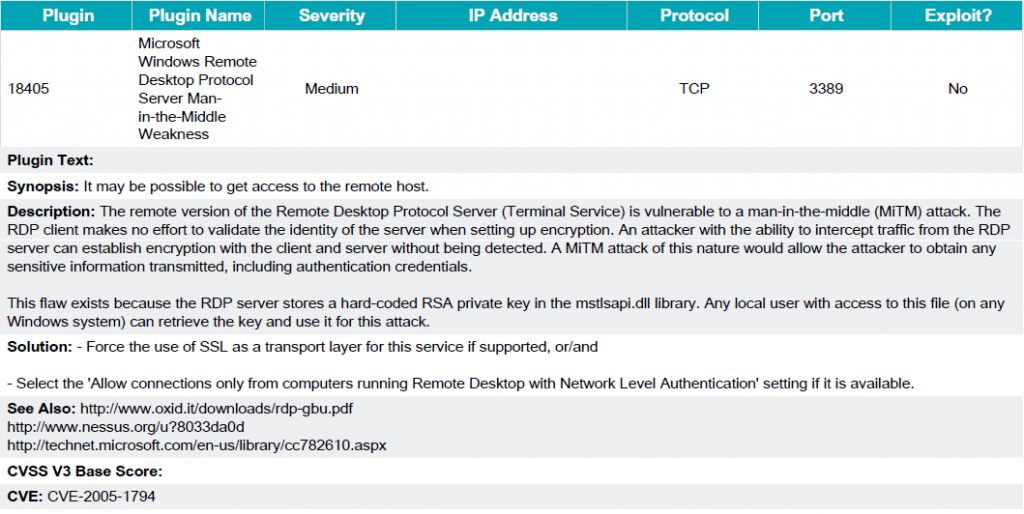Click the CVSS V3 Base Score label

pos(85,471)
